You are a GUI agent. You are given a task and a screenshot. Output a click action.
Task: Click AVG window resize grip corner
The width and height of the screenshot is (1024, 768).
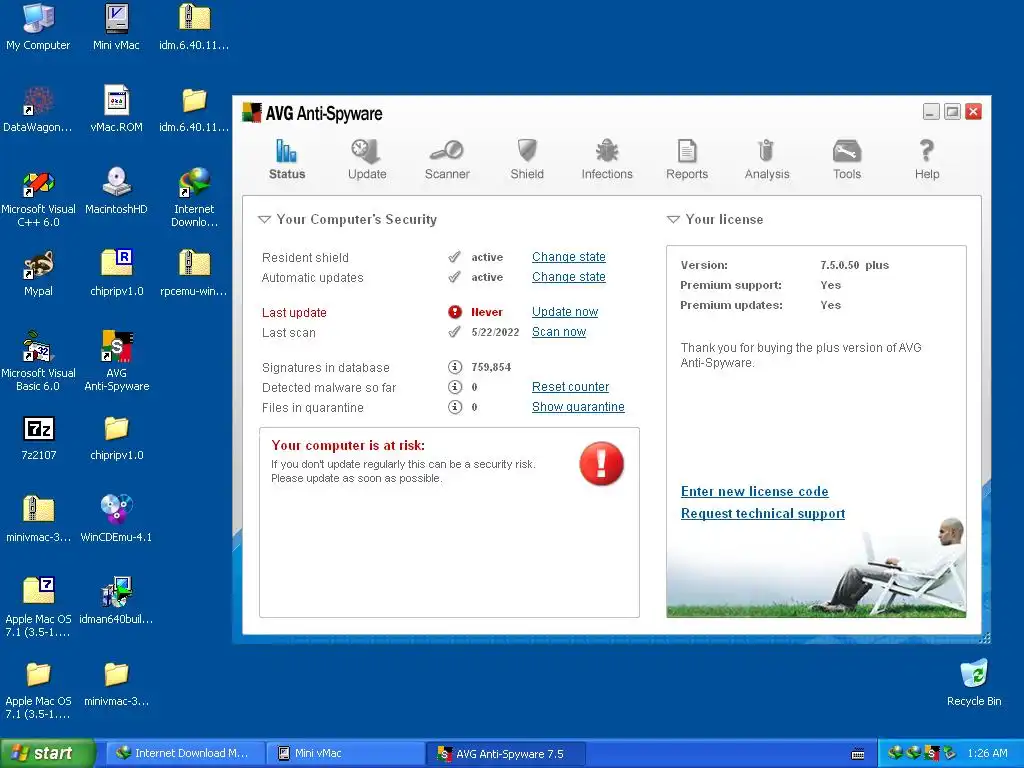[985, 638]
